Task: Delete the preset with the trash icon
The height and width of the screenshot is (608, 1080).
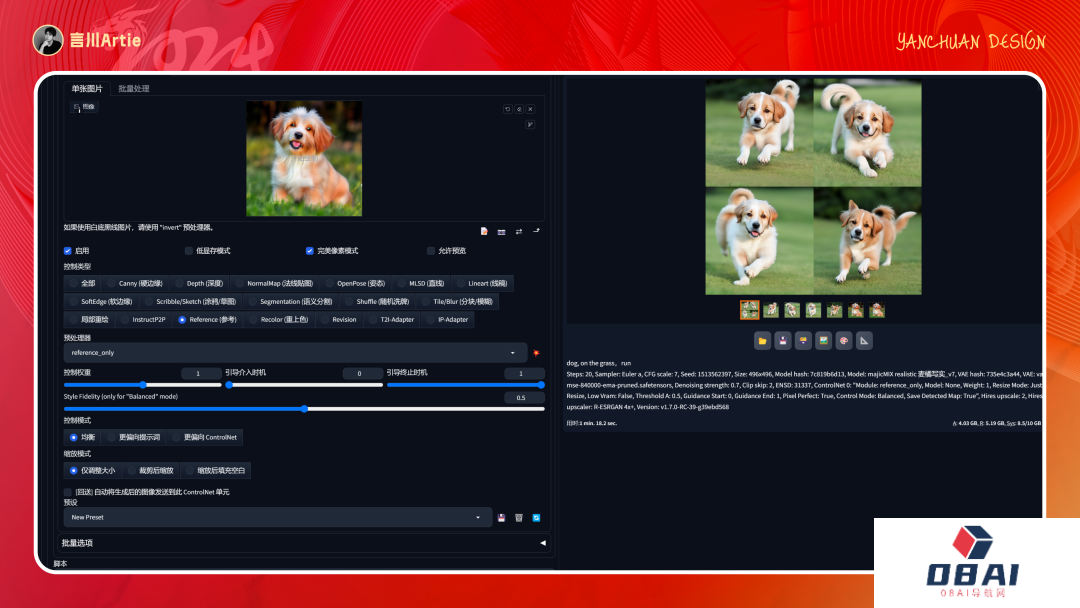Action: tap(519, 518)
